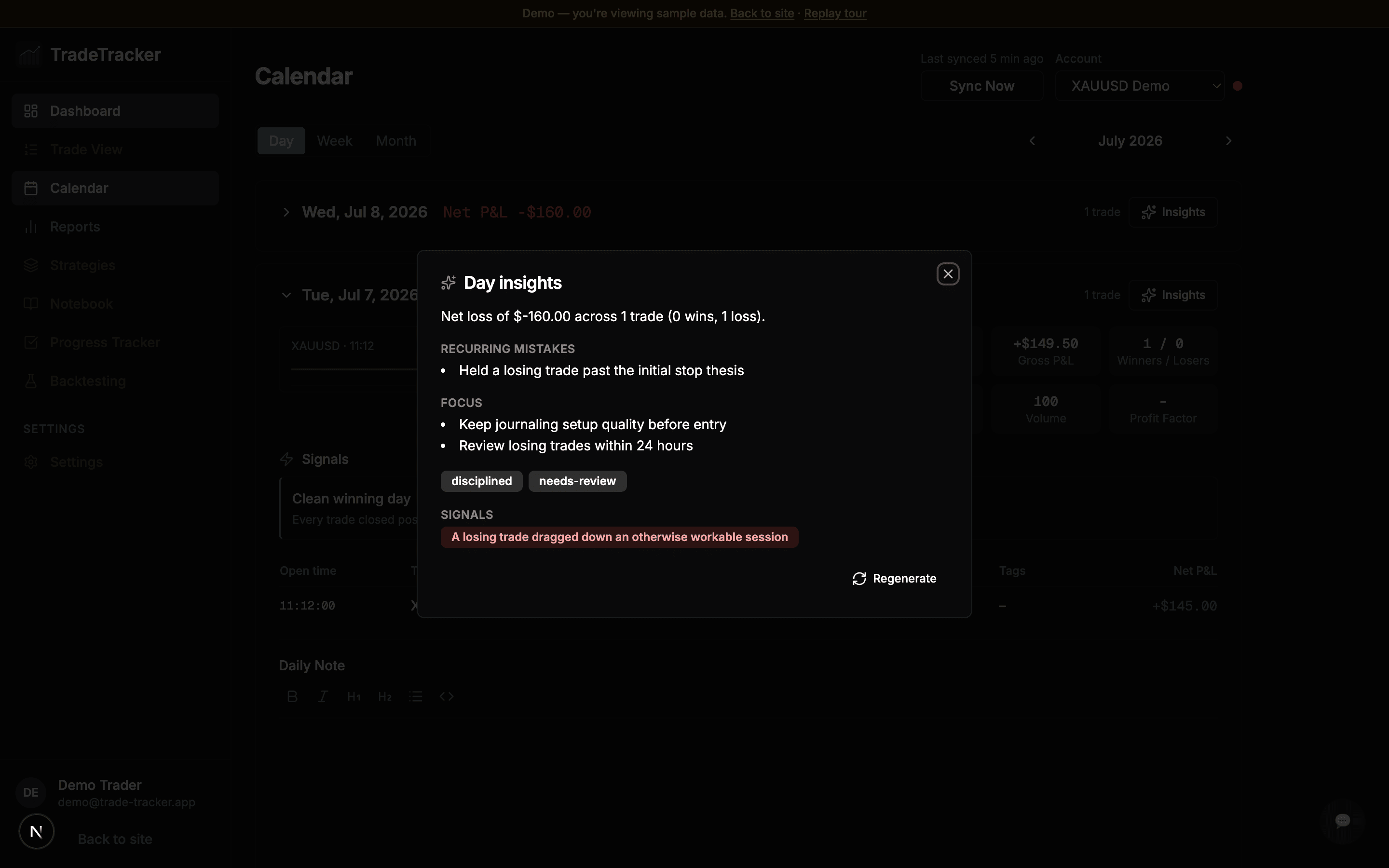Screen dimensions: 1389x868
Task: Click the Back to site banner link
Action: coord(762,13)
